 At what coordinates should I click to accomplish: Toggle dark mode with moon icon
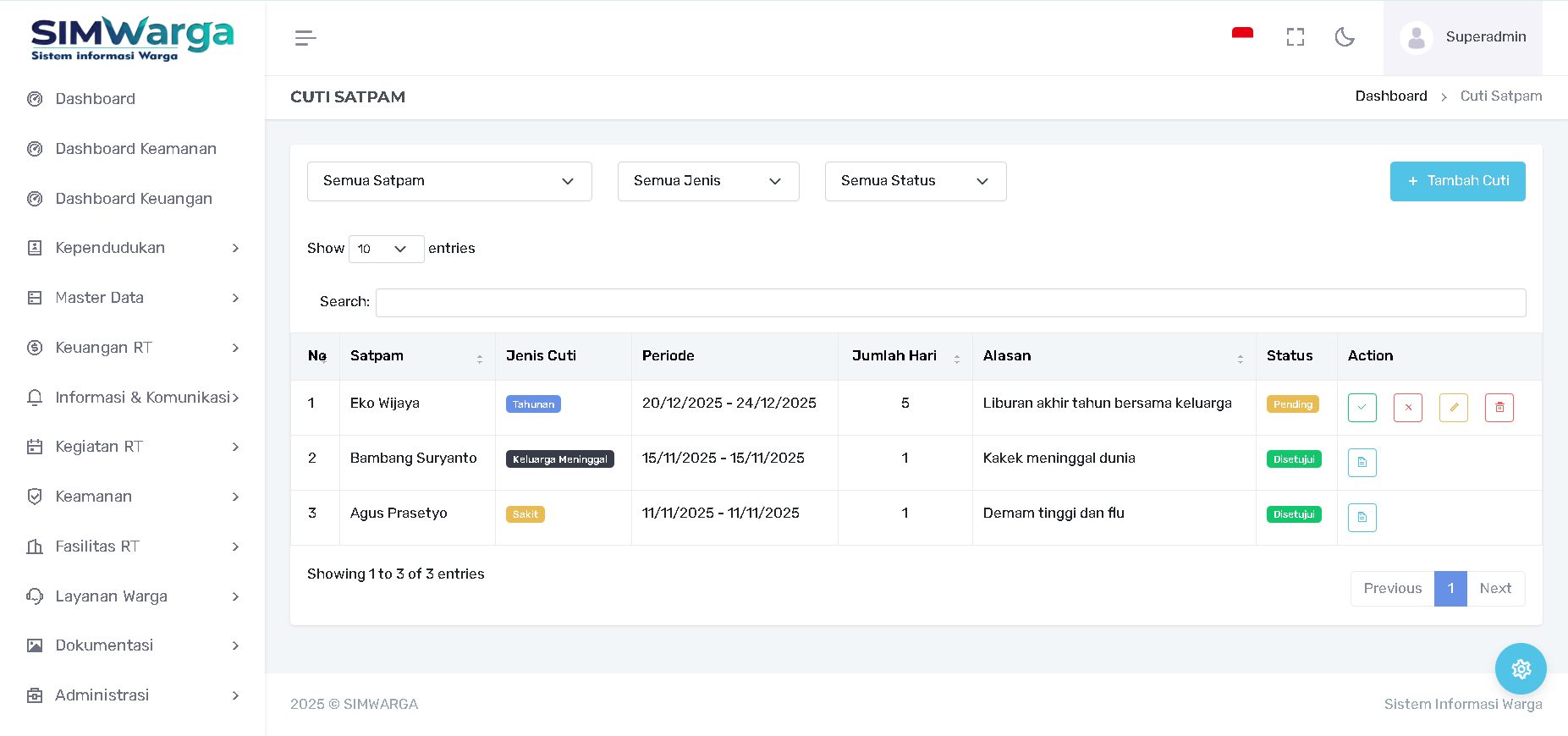coord(1344,37)
